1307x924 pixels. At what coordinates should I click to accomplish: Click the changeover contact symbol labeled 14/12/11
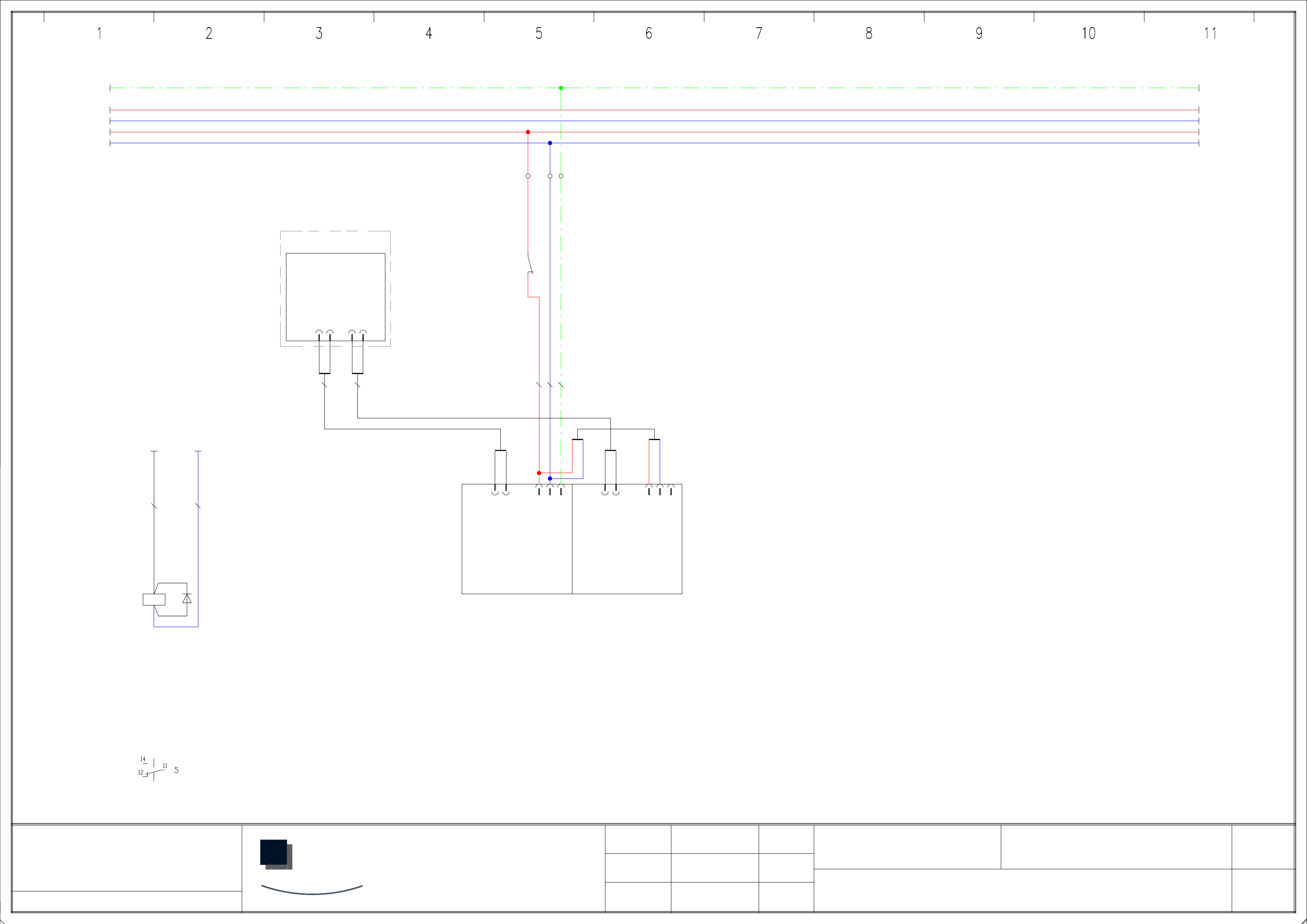pyautogui.click(x=153, y=771)
